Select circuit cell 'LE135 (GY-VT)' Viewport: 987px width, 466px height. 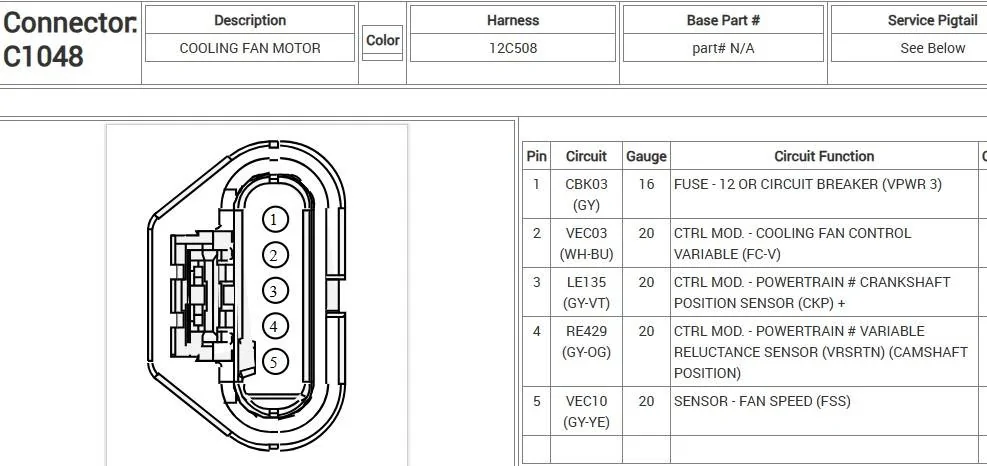pyautogui.click(x=586, y=293)
